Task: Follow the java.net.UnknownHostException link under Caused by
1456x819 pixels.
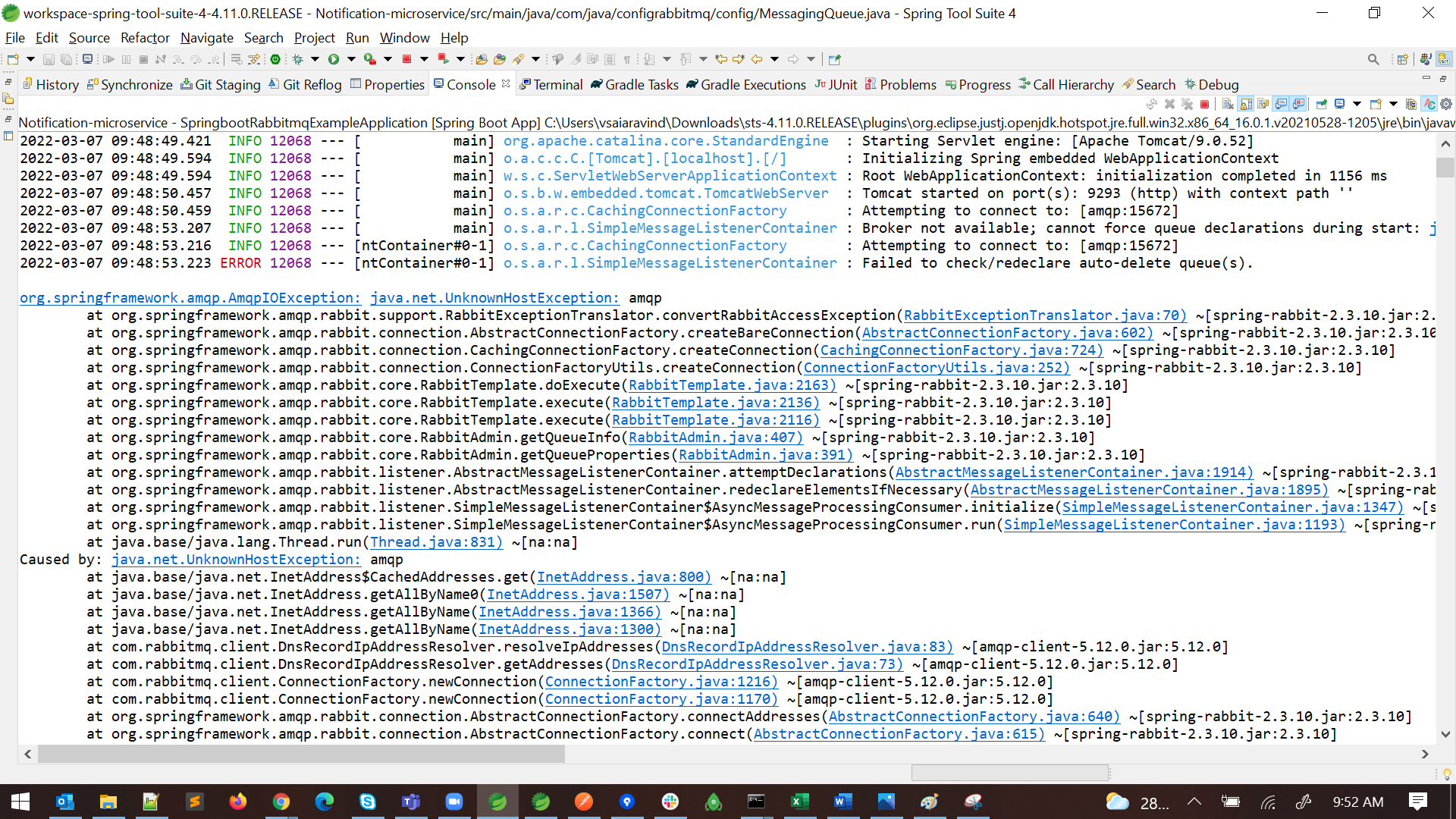Action: click(x=235, y=560)
